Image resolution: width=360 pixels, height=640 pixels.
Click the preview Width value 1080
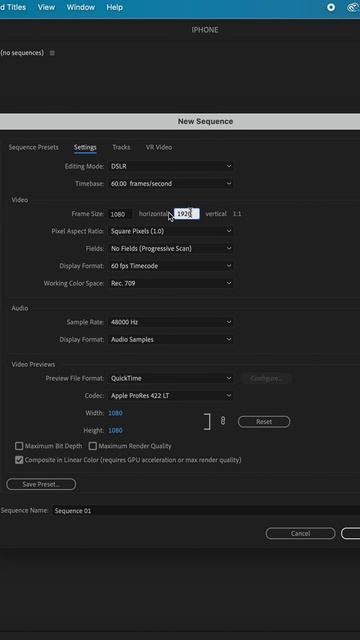tap(116, 413)
